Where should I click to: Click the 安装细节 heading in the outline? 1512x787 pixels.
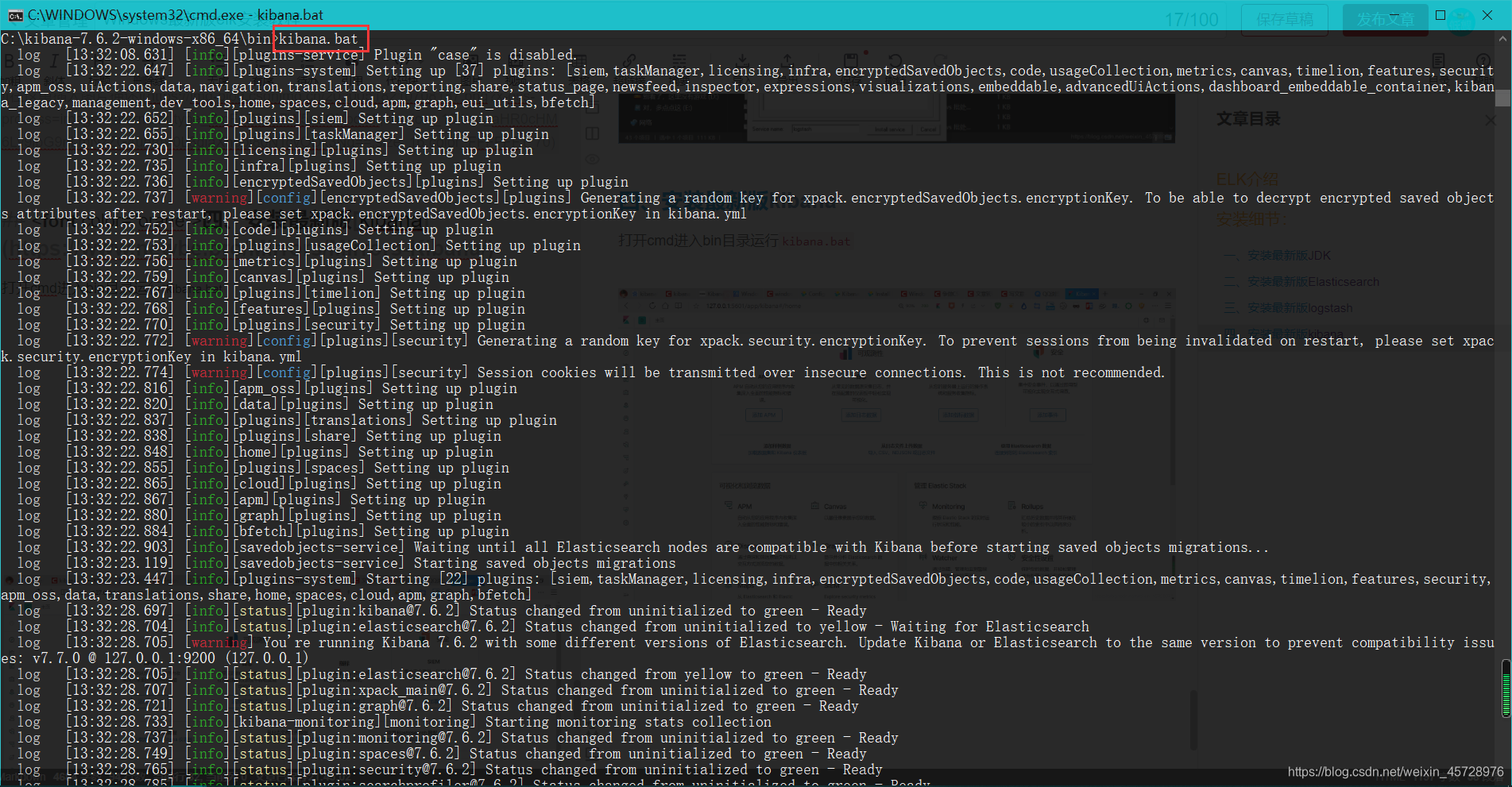pos(1251,218)
